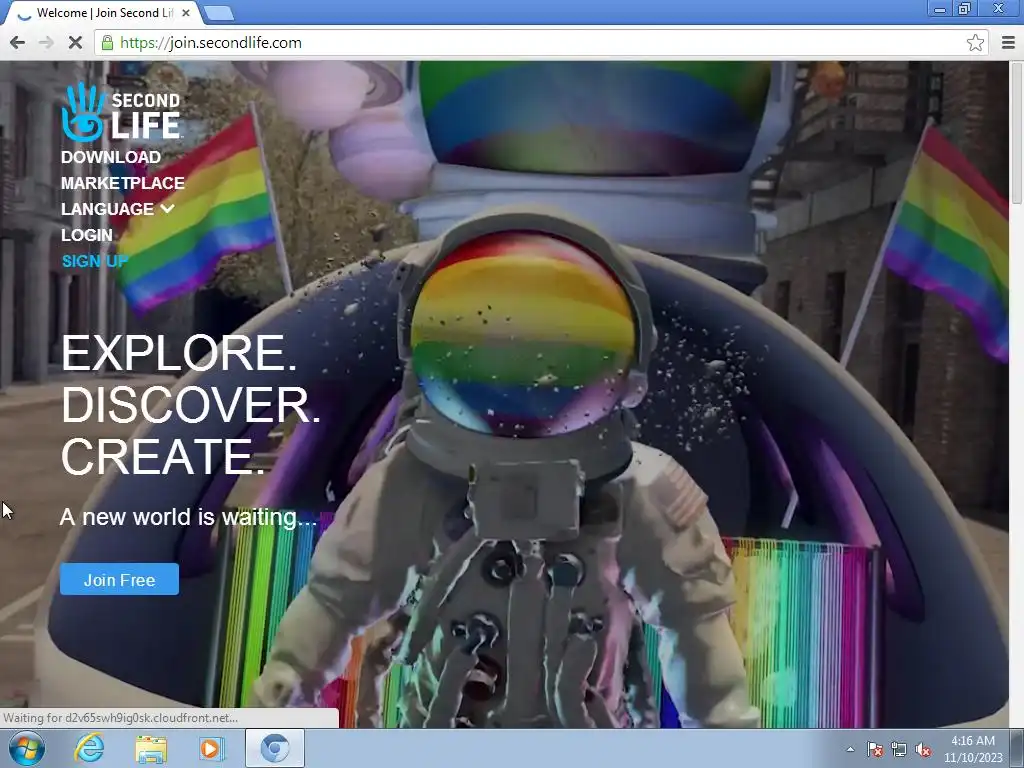1024x768 pixels.
Task: Minimize the Chrome window
Action: pyautogui.click(x=940, y=9)
